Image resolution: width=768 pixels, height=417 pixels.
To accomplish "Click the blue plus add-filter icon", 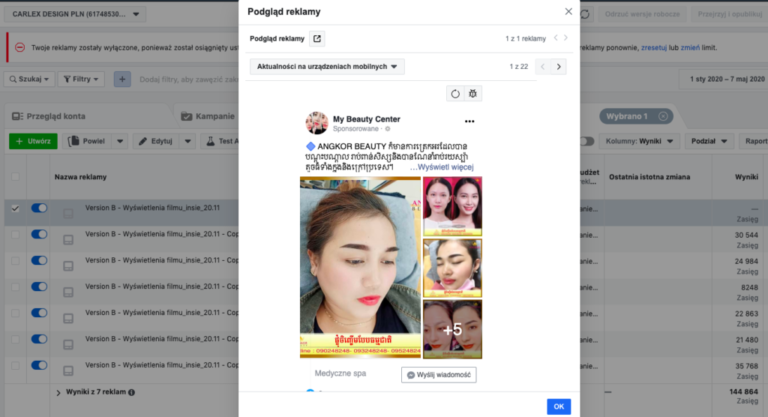I will 122,79.
